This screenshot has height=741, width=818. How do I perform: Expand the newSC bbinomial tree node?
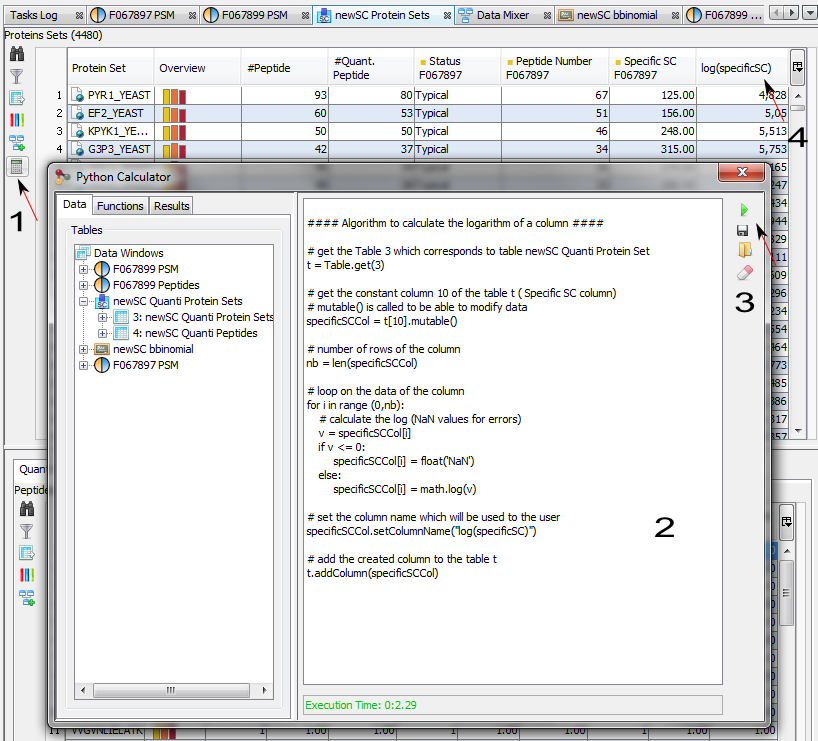click(x=84, y=349)
